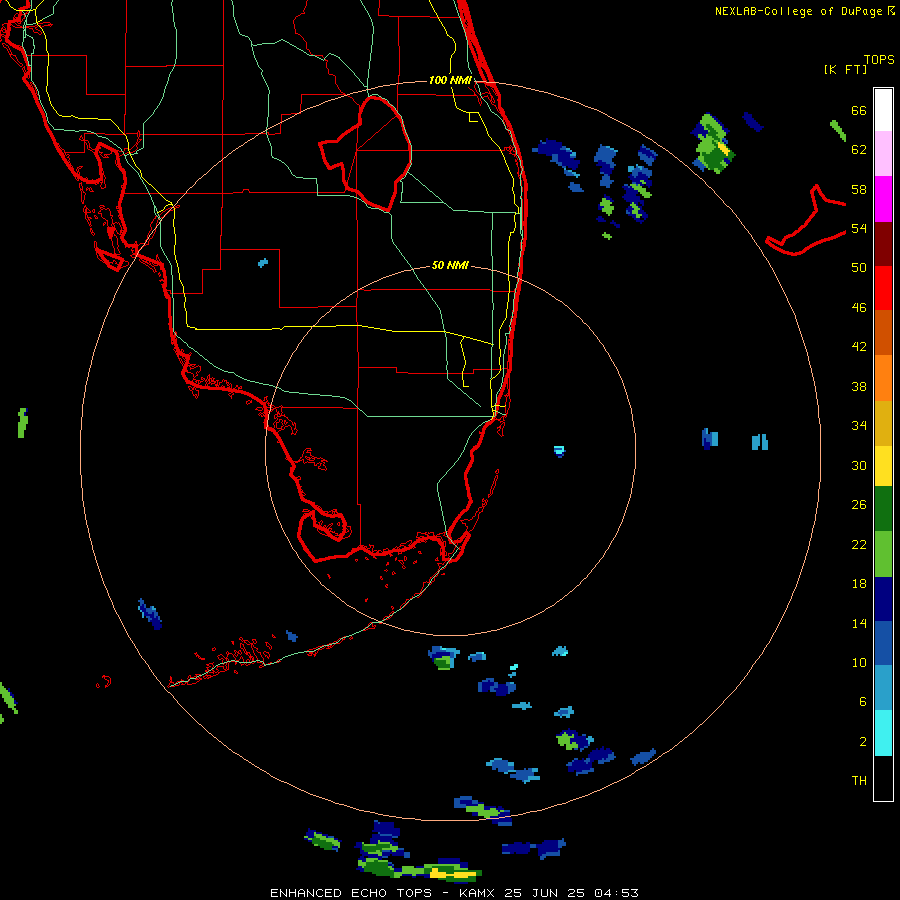This screenshot has height=900, width=900.
Task: Click the black TH legend band
Action: click(x=883, y=778)
